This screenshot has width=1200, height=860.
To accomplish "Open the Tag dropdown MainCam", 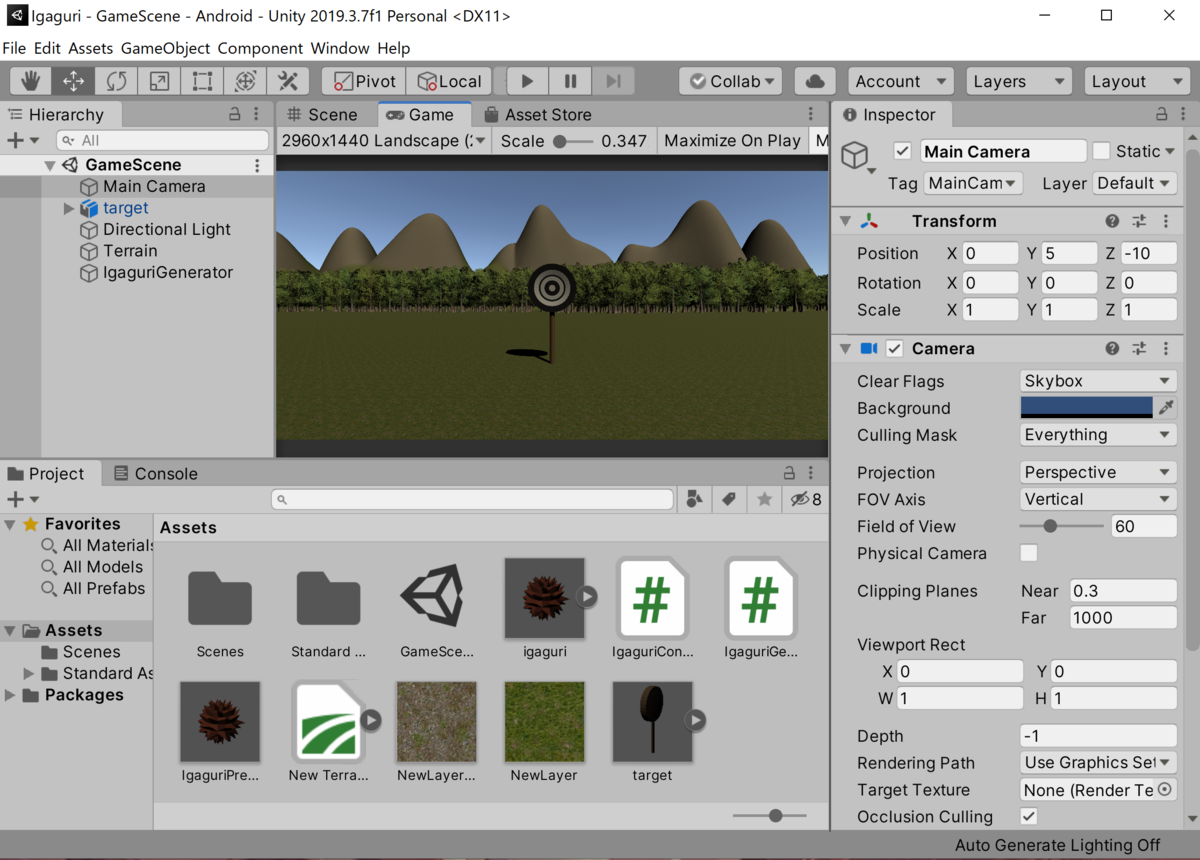I will (x=972, y=183).
